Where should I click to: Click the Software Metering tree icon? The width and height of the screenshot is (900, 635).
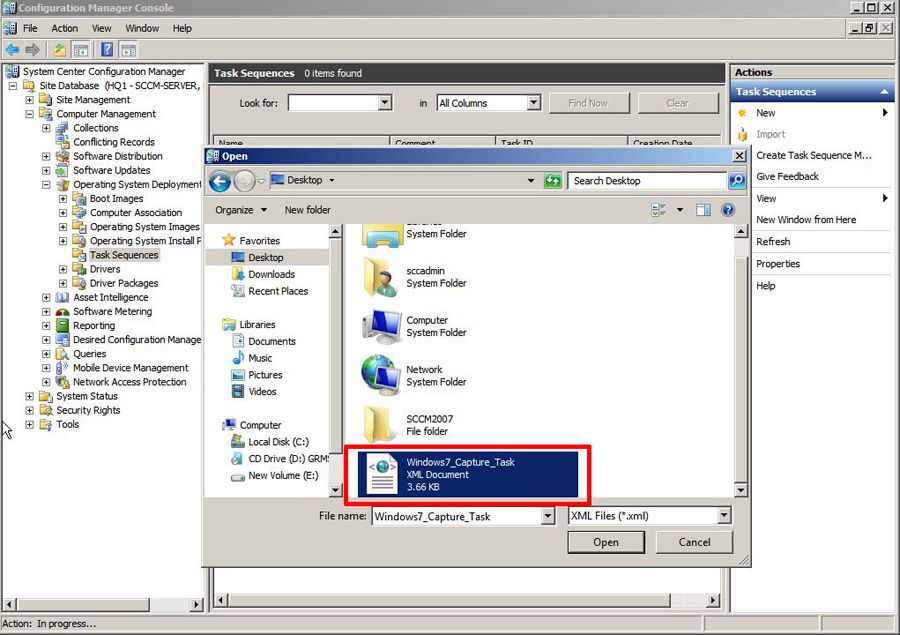pyautogui.click(x=62, y=312)
